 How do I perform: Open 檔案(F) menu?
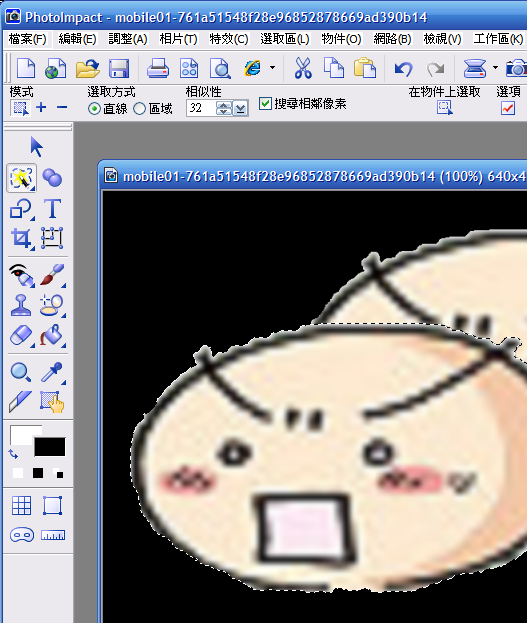point(27,39)
